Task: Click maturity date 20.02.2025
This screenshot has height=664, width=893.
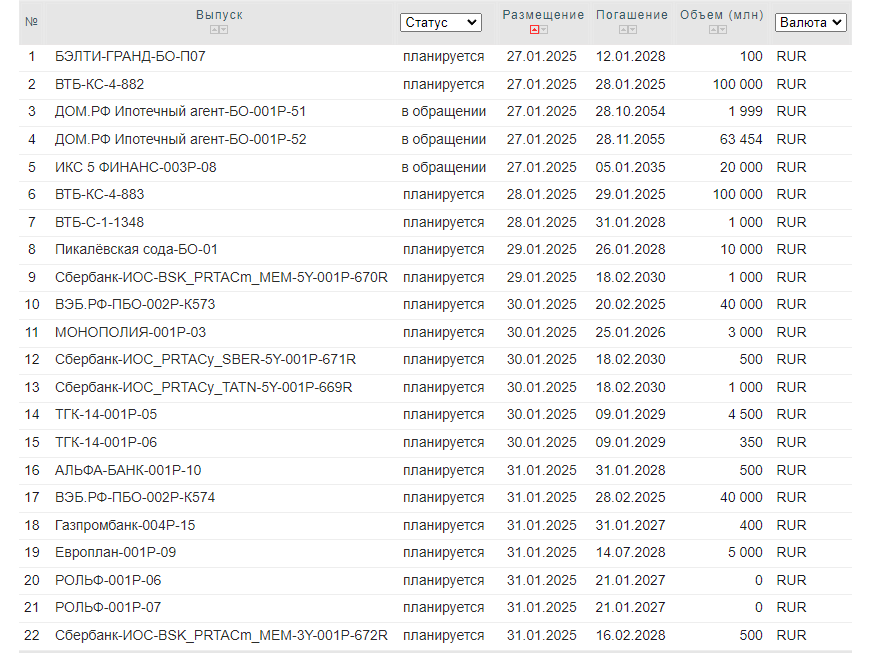Action: [630, 305]
